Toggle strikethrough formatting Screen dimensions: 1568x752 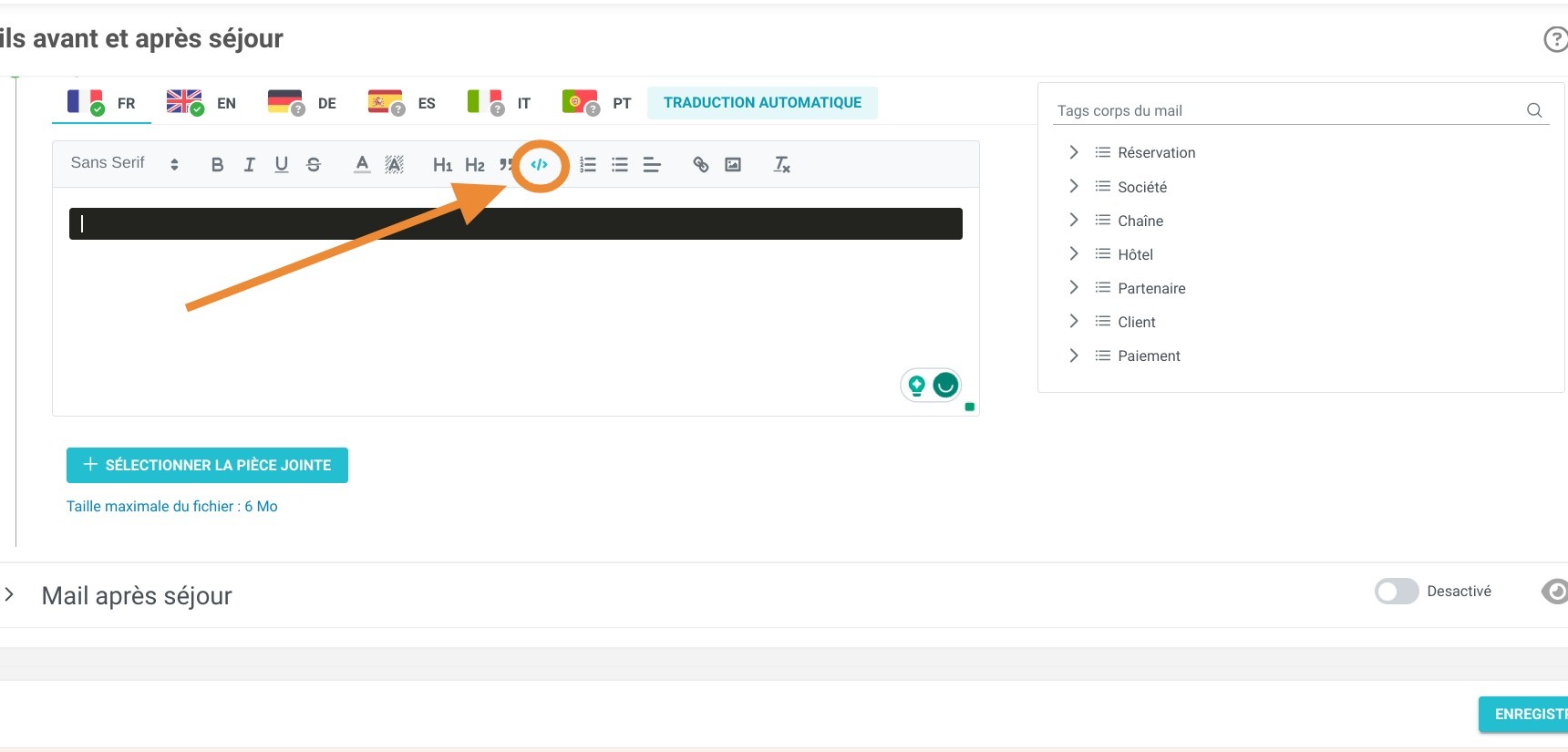(x=314, y=165)
